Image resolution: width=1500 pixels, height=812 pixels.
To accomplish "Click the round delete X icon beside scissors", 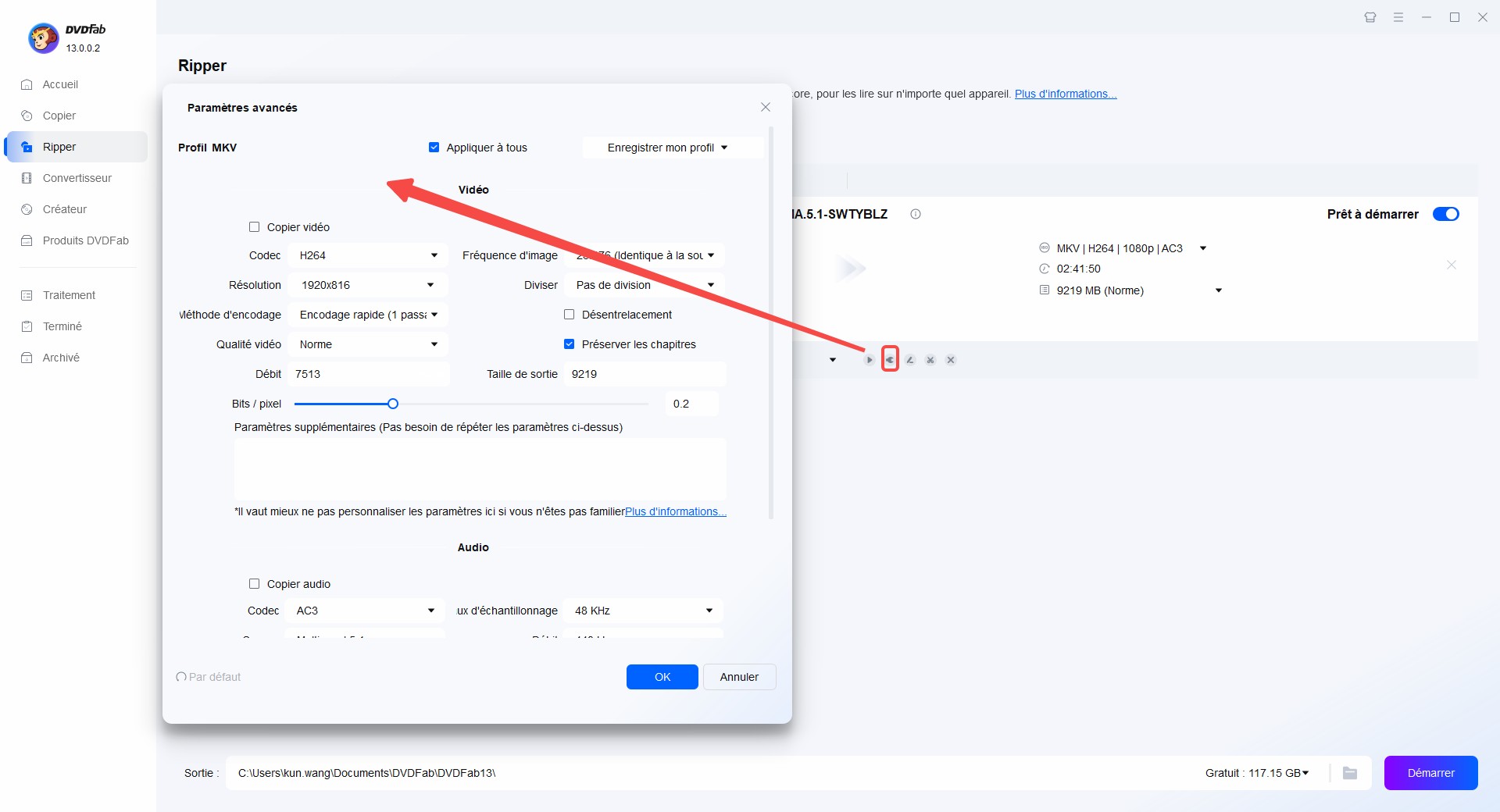I will pos(951,360).
